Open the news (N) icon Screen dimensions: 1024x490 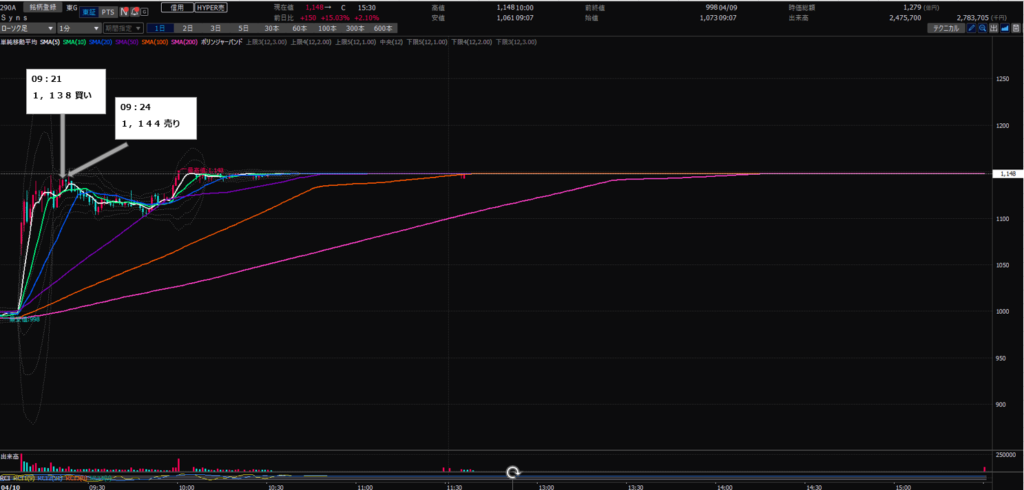(x=123, y=11)
